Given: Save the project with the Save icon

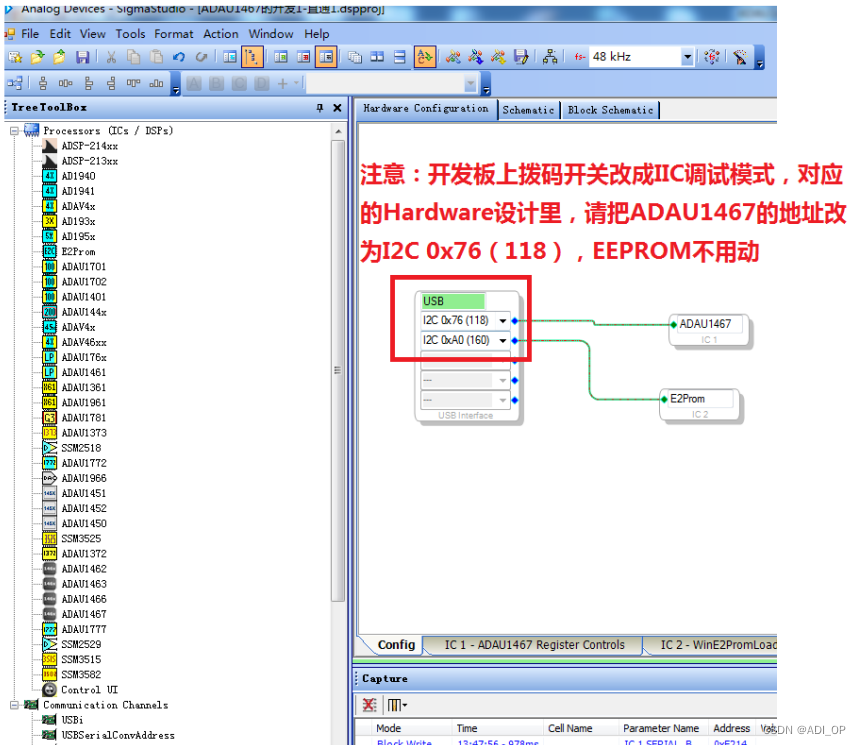Looking at the screenshot, I should click(83, 57).
